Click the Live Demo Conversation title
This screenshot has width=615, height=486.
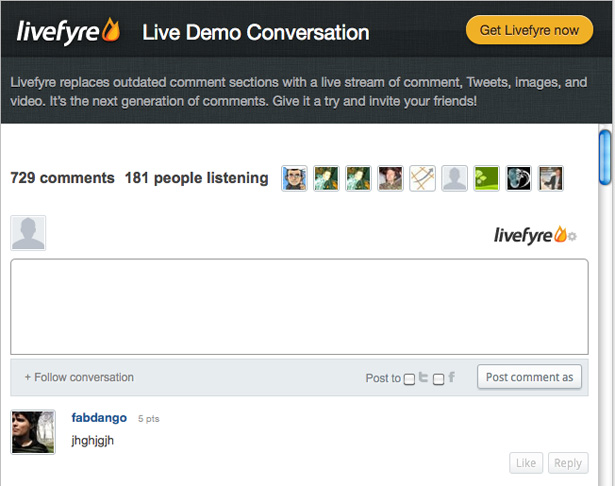tap(256, 32)
